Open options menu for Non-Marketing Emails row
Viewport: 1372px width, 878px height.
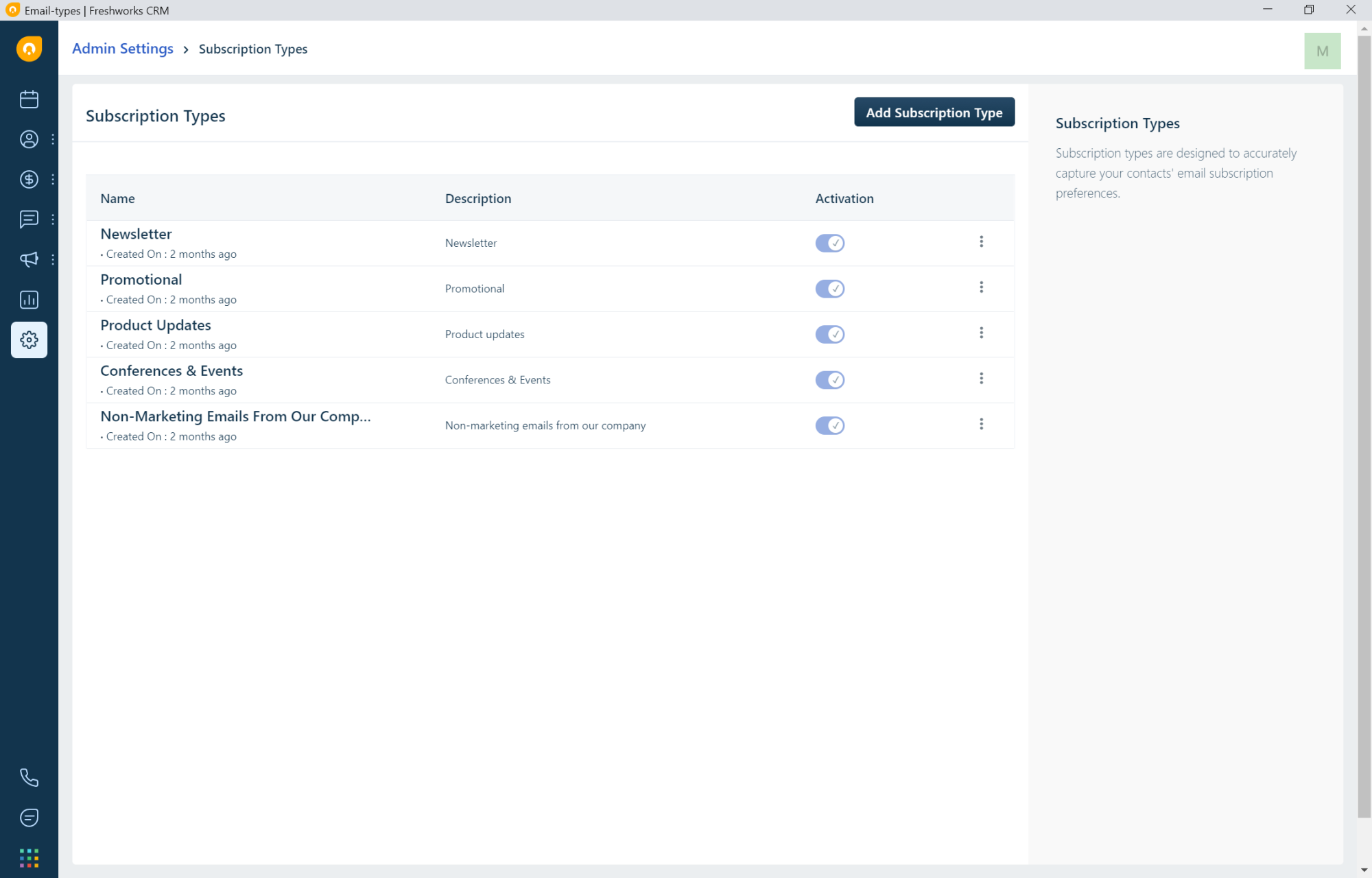(982, 424)
